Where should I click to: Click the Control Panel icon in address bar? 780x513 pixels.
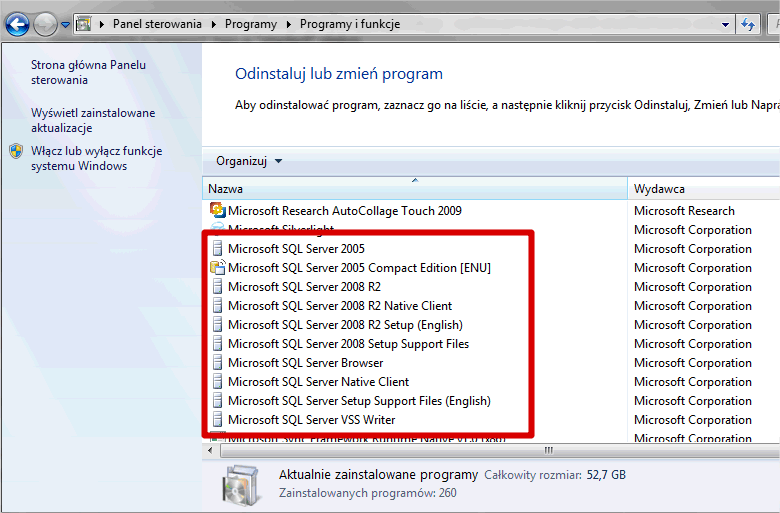point(84,24)
